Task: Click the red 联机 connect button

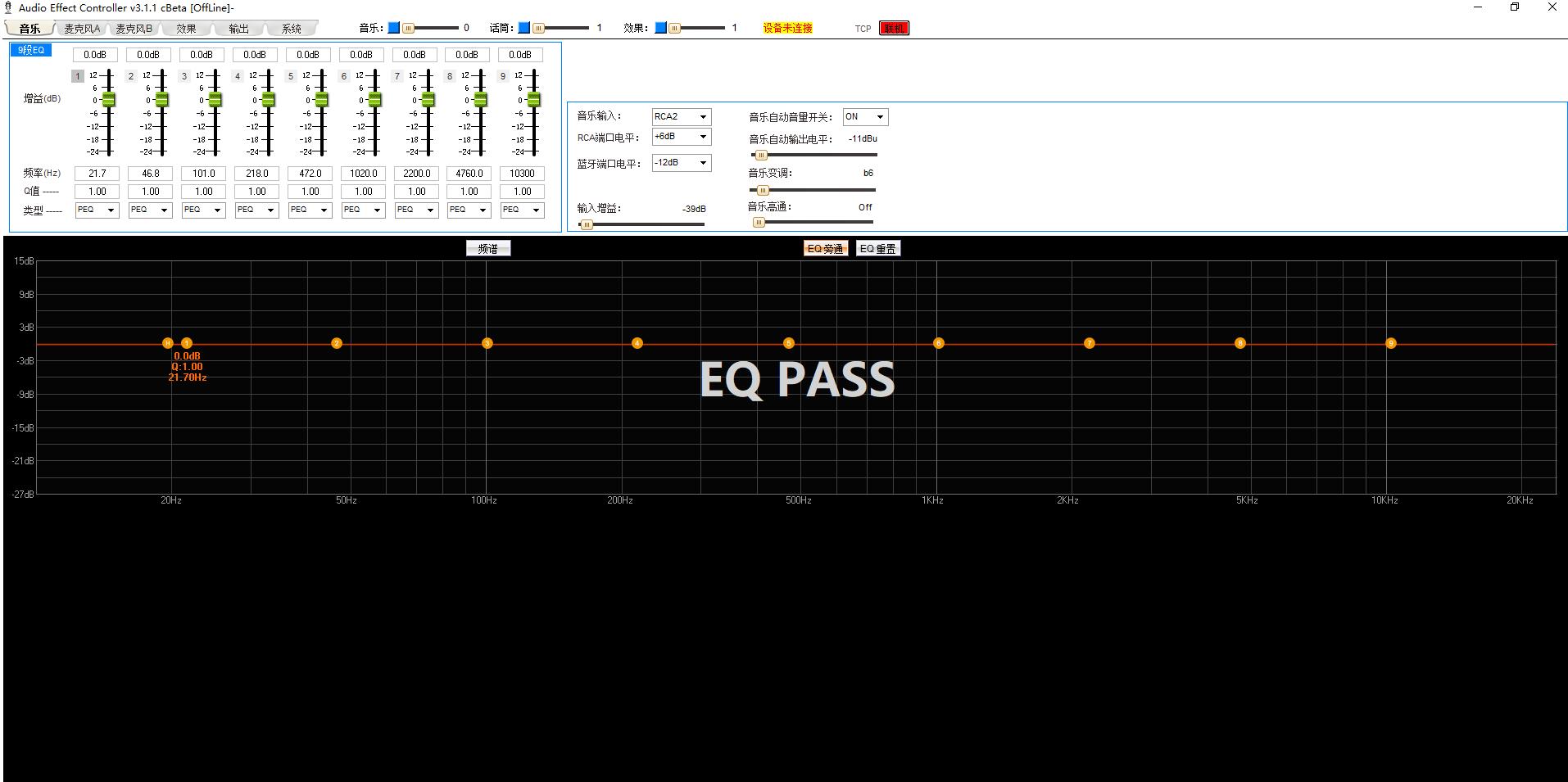Action: [893, 28]
